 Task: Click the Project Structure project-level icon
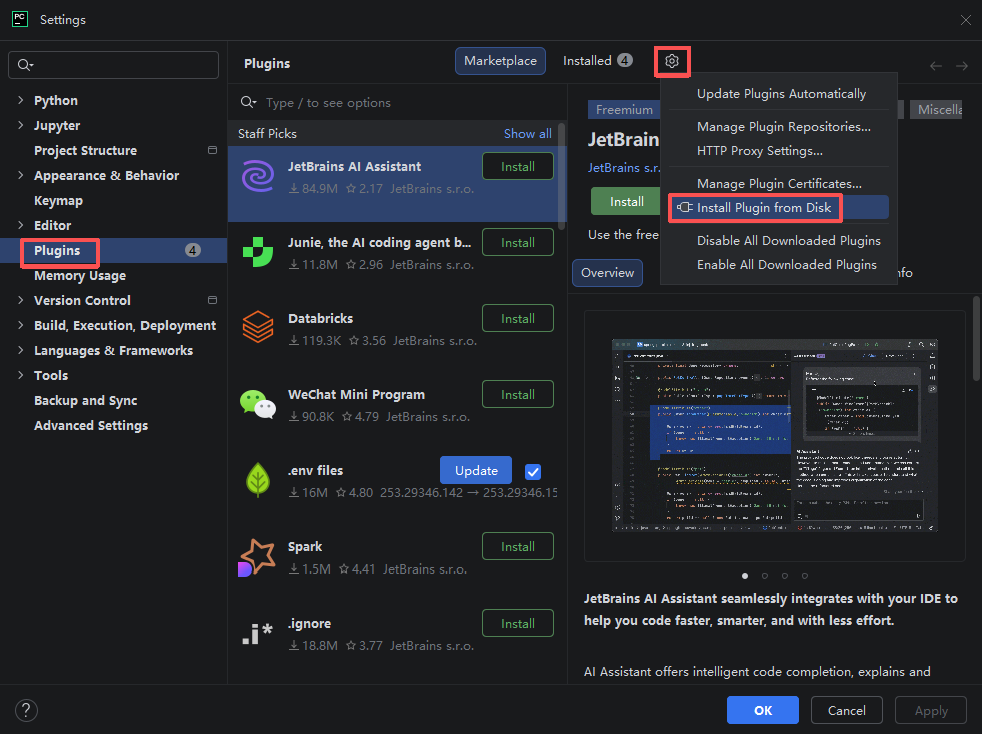point(212,150)
